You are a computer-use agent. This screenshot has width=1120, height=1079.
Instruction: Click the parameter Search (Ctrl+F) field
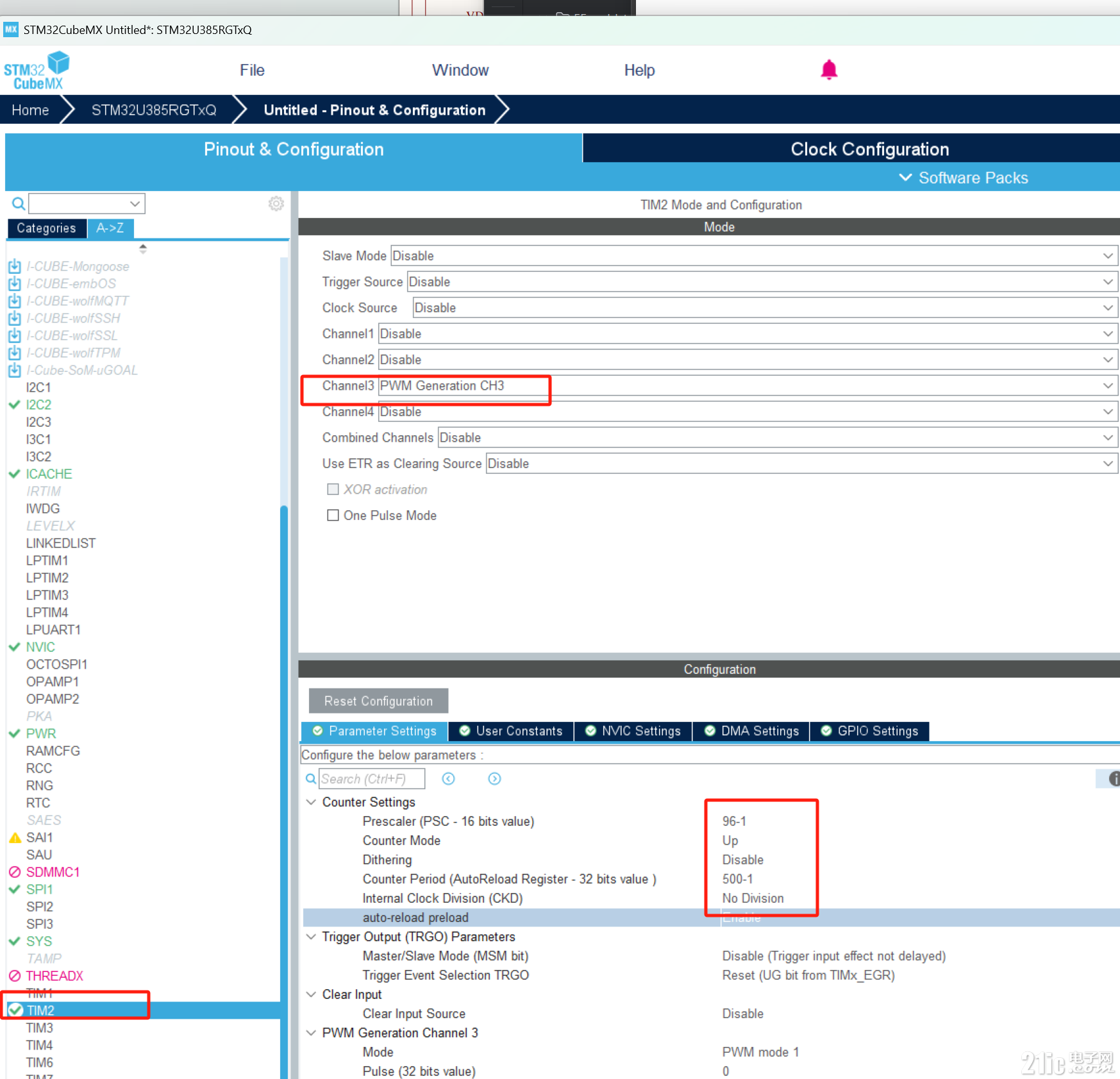[372, 778]
